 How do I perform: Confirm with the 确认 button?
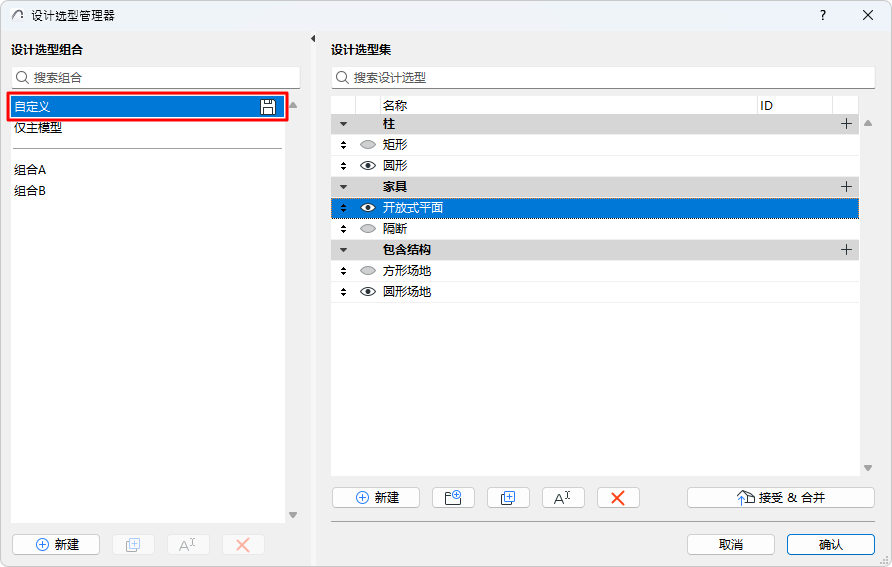coord(831,545)
